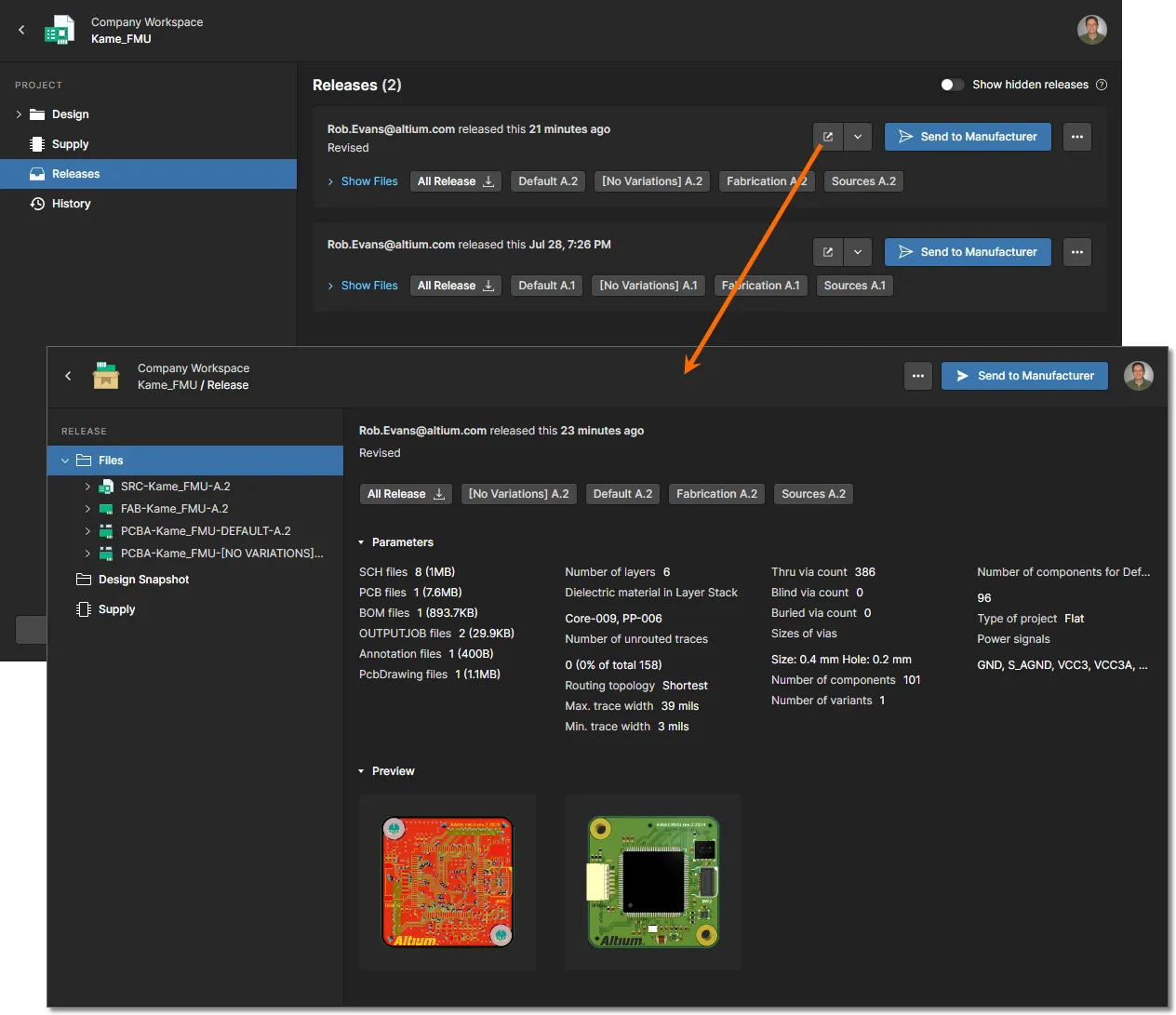Open more options for the revised release
This screenshot has width=1176, height=1015.
(x=1076, y=137)
